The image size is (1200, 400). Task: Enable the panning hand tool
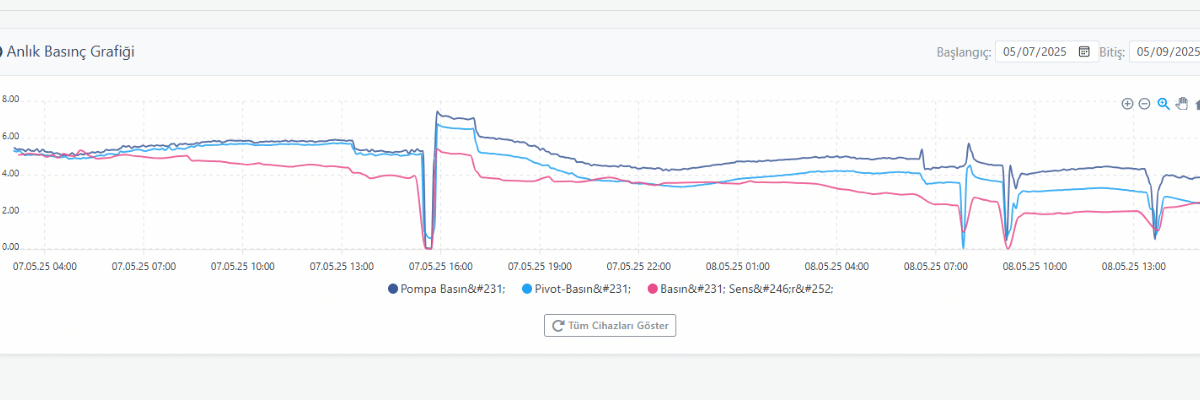pyautogui.click(x=1181, y=103)
